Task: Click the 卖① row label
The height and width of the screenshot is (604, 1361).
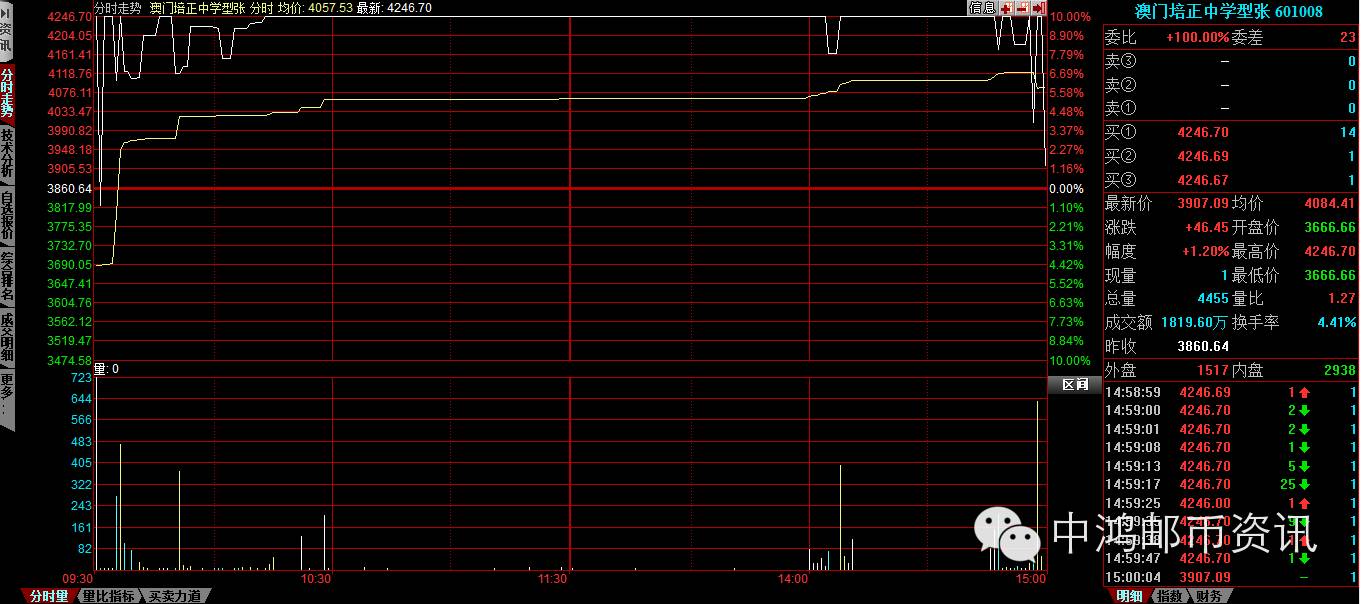Action: [x=1120, y=108]
